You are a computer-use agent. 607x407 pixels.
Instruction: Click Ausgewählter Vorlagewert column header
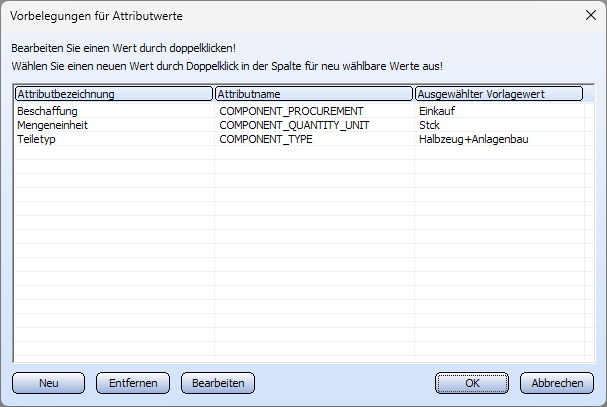click(499, 94)
